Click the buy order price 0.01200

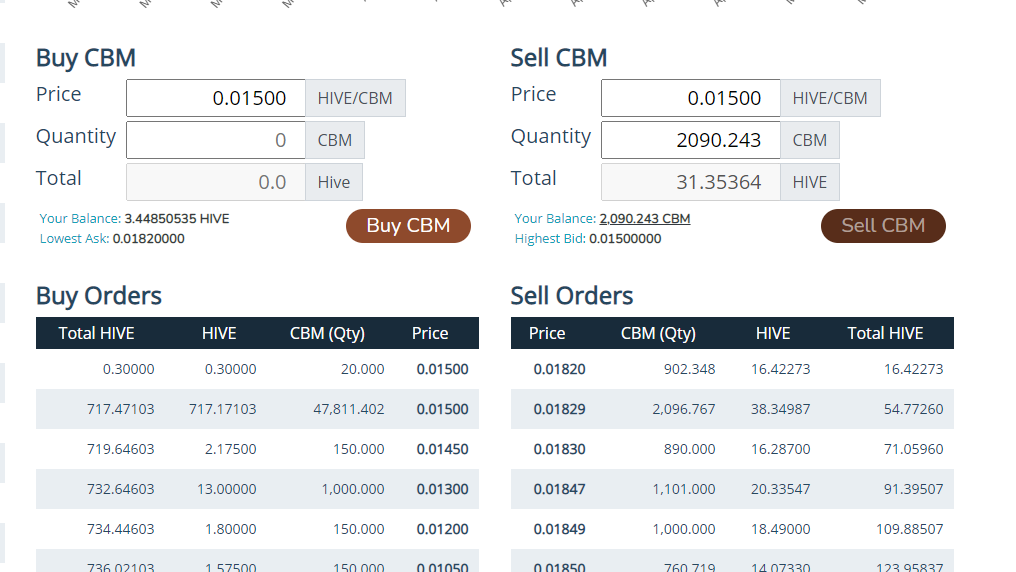pyautogui.click(x=443, y=529)
